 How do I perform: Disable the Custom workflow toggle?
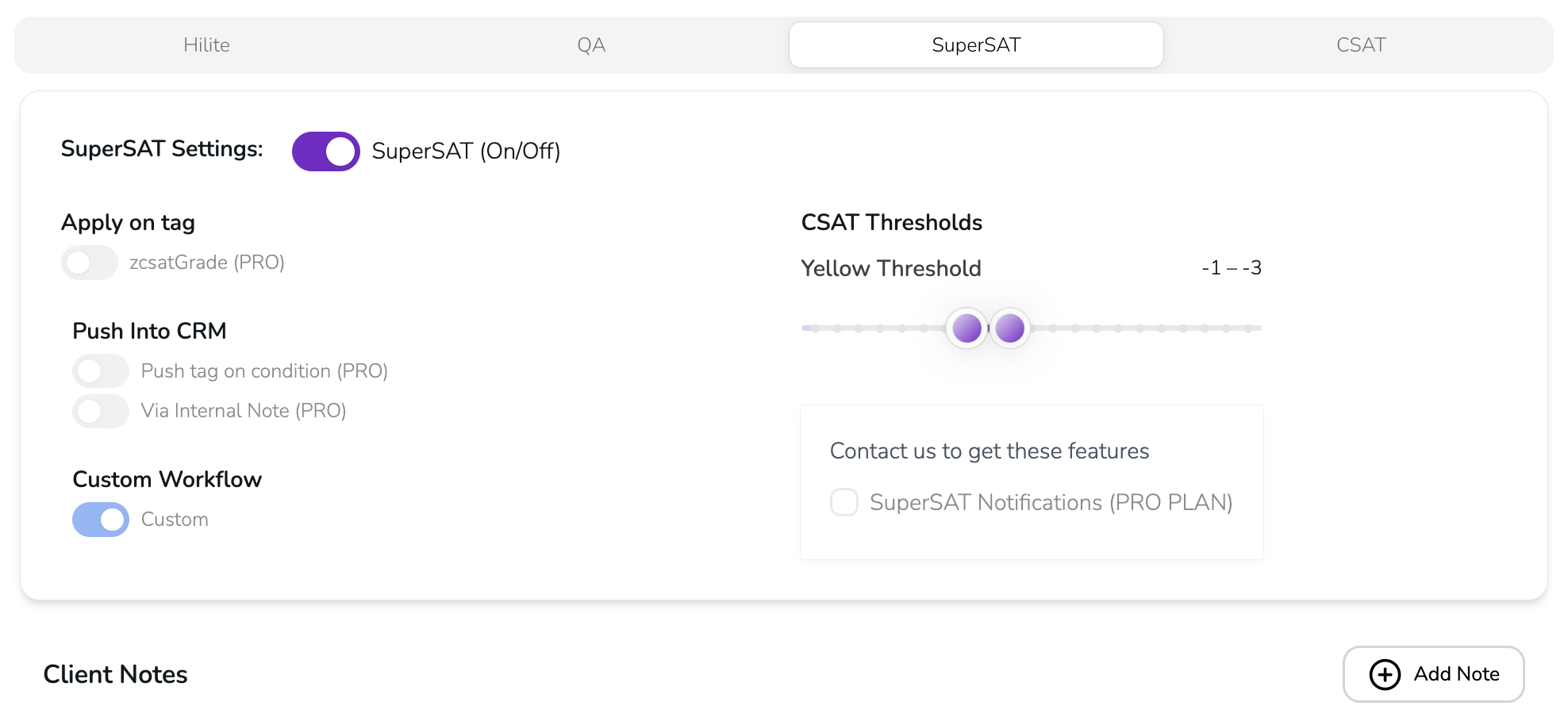click(101, 520)
